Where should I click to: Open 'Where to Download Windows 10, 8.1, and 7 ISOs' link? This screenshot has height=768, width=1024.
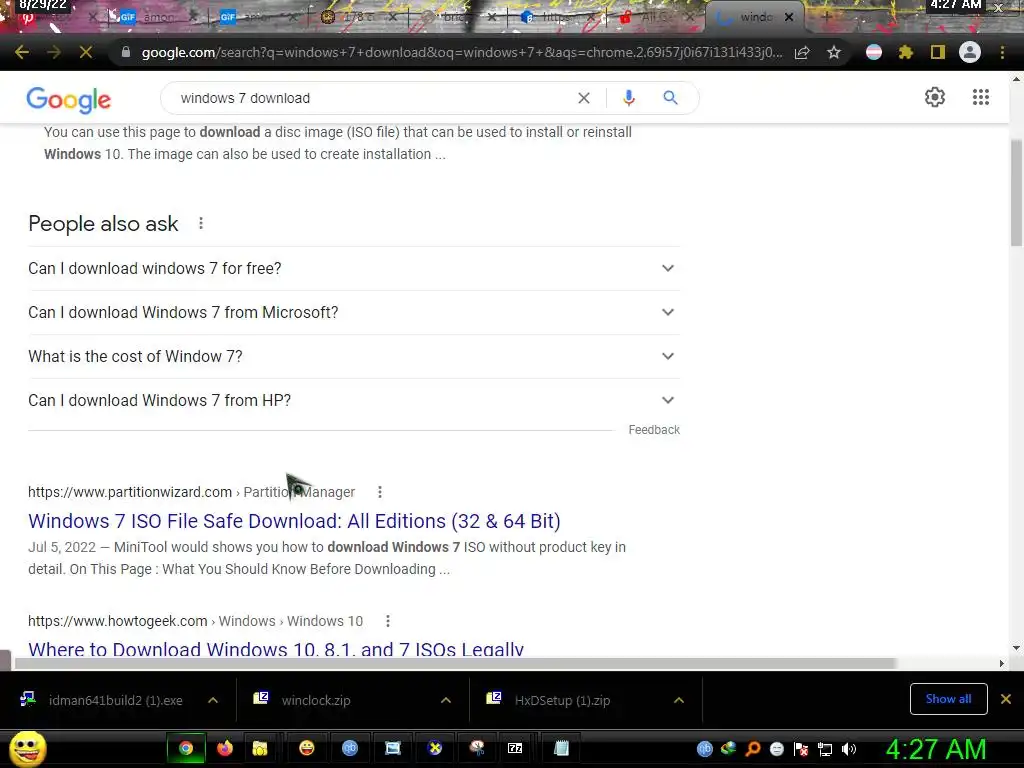click(x=276, y=648)
